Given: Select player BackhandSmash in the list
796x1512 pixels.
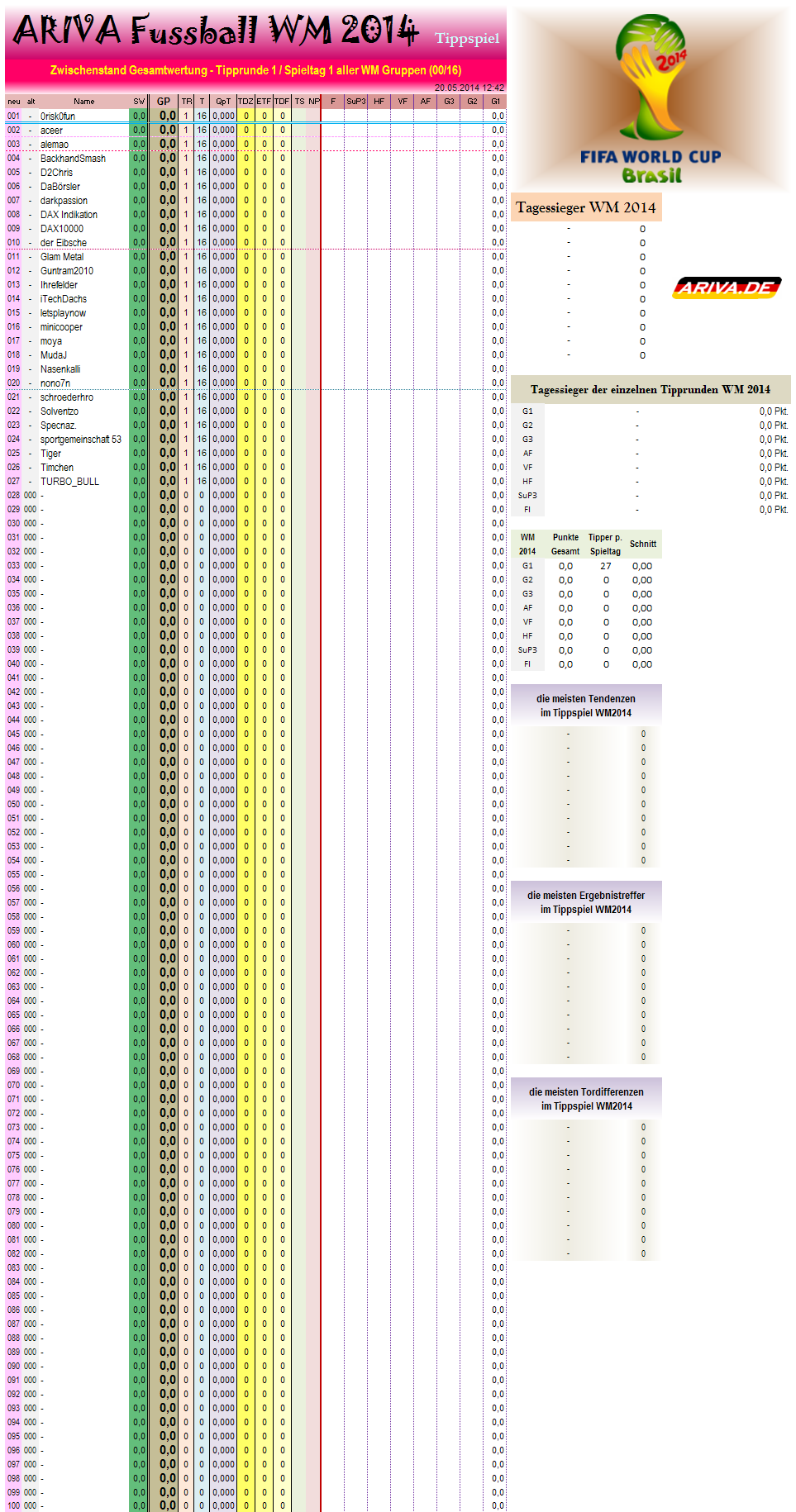Looking at the screenshot, I should (x=73, y=159).
